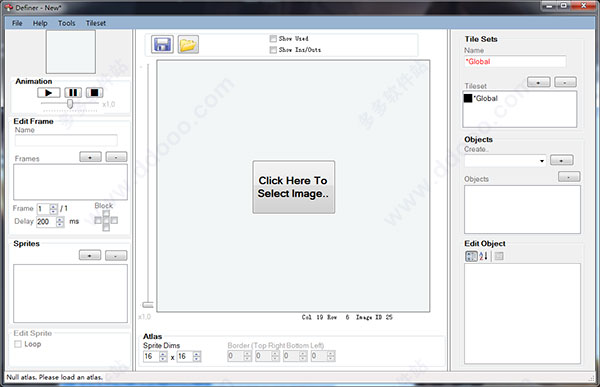Viewport: 600px width, 387px height.
Task: Add a new frame with plus button
Action: pyautogui.click(x=90, y=157)
